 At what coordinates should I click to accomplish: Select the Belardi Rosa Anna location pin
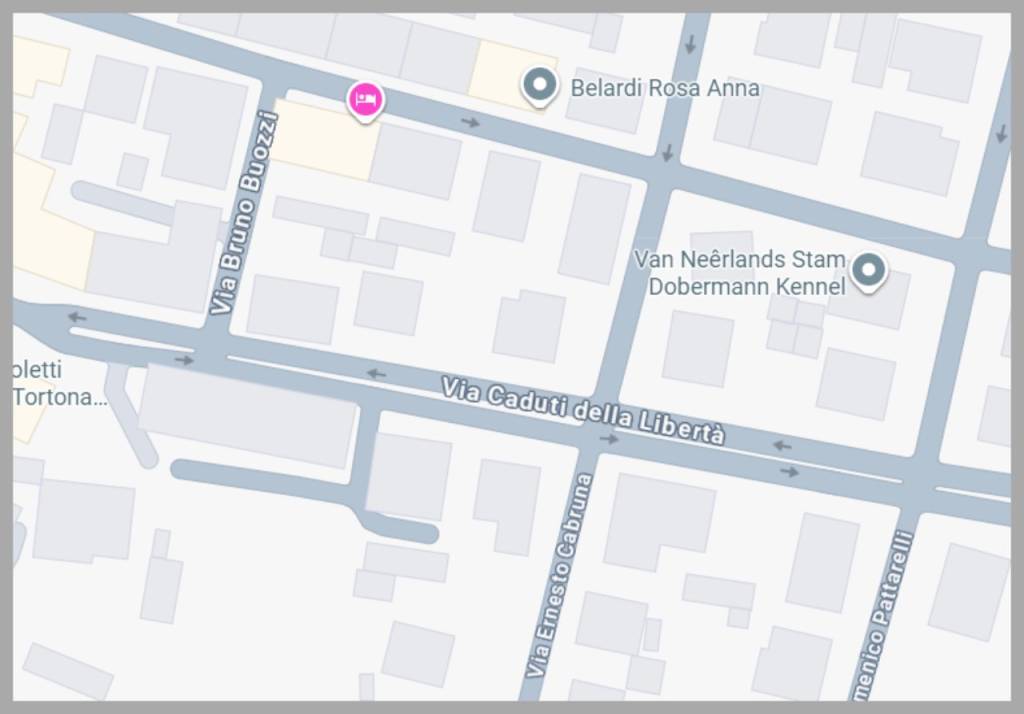point(539,87)
